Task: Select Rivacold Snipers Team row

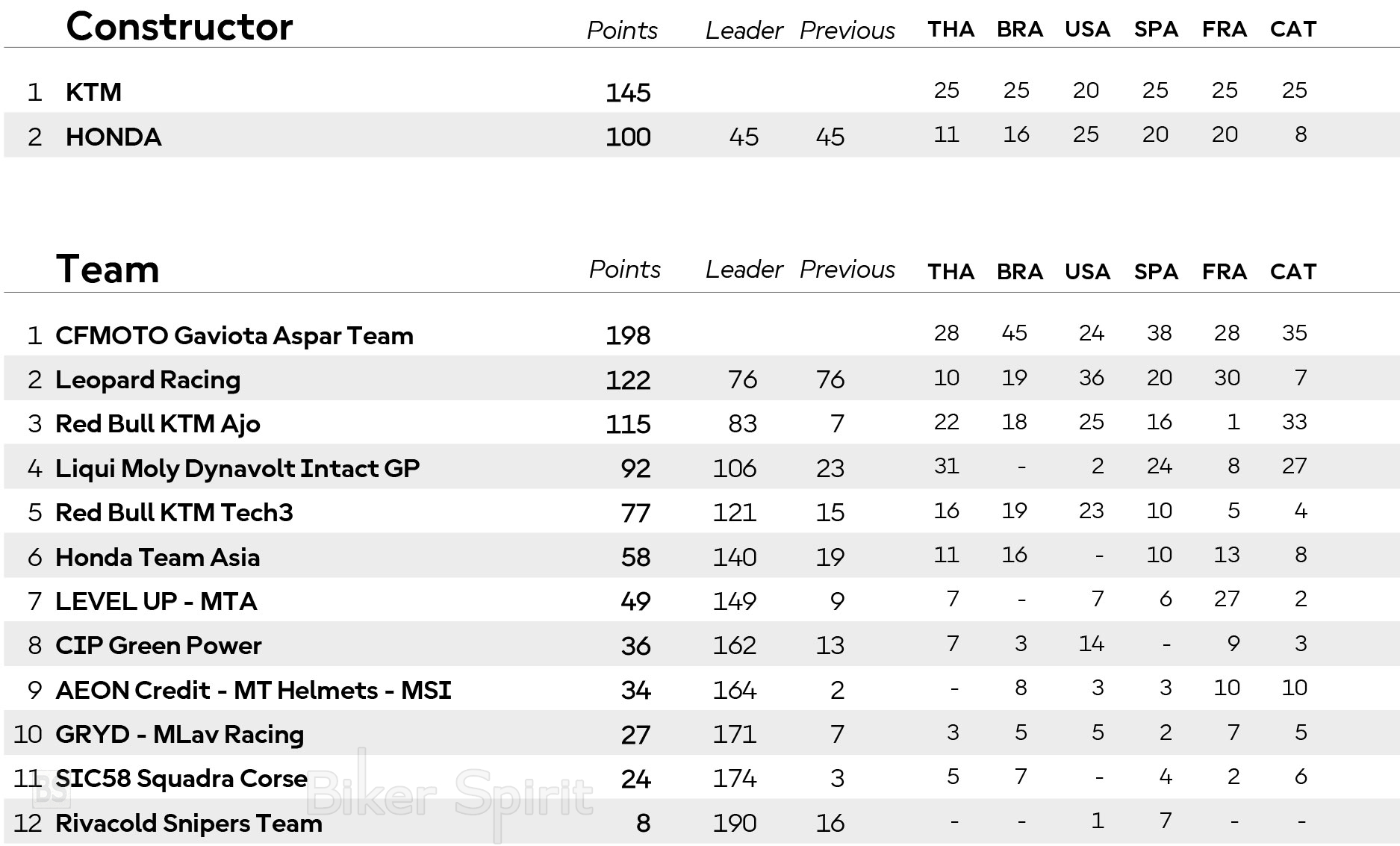Action: tap(701, 821)
